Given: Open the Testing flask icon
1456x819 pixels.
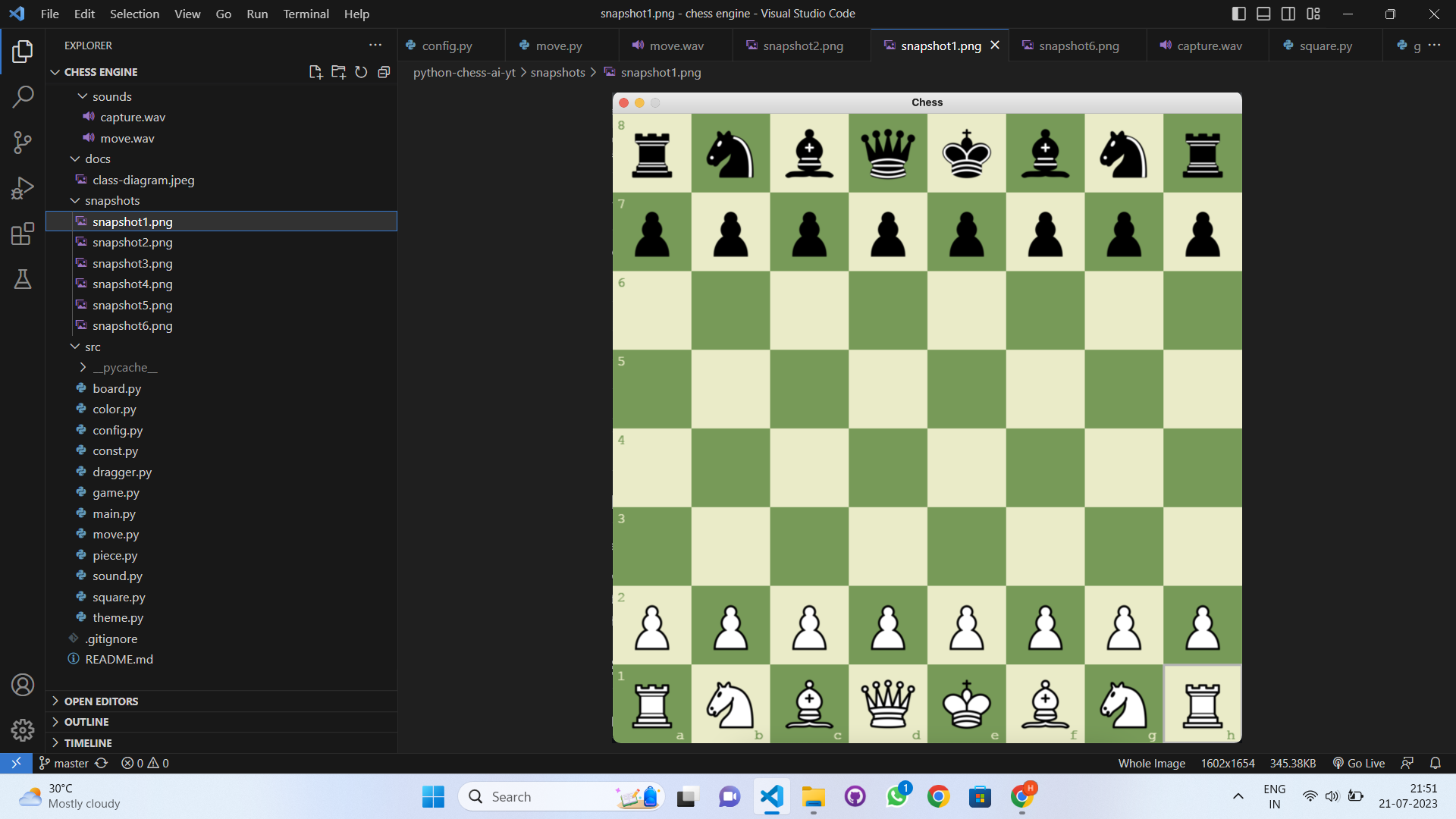Looking at the screenshot, I should point(23,279).
